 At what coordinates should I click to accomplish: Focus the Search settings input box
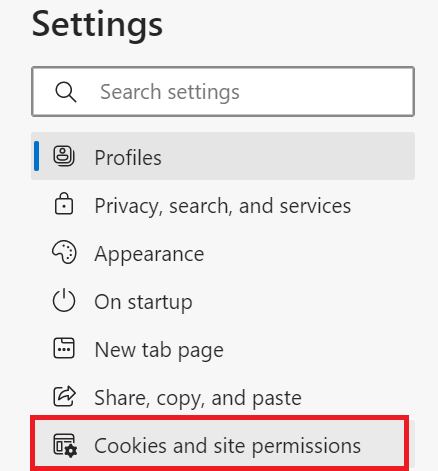click(x=223, y=91)
